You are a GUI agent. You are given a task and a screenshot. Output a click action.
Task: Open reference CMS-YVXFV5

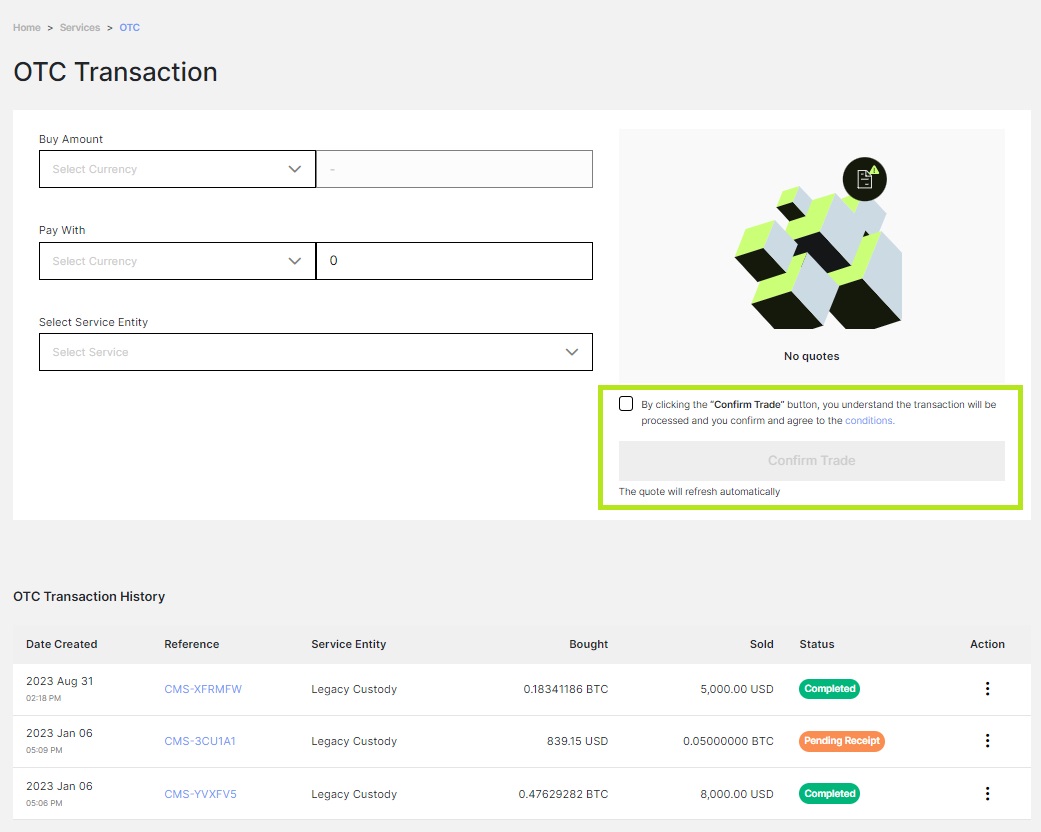click(x=200, y=794)
